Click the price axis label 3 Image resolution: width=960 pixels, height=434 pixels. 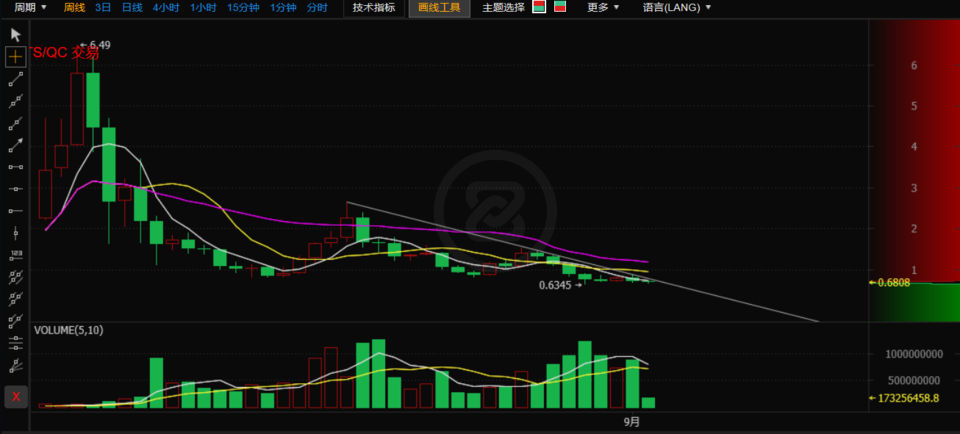pos(913,187)
